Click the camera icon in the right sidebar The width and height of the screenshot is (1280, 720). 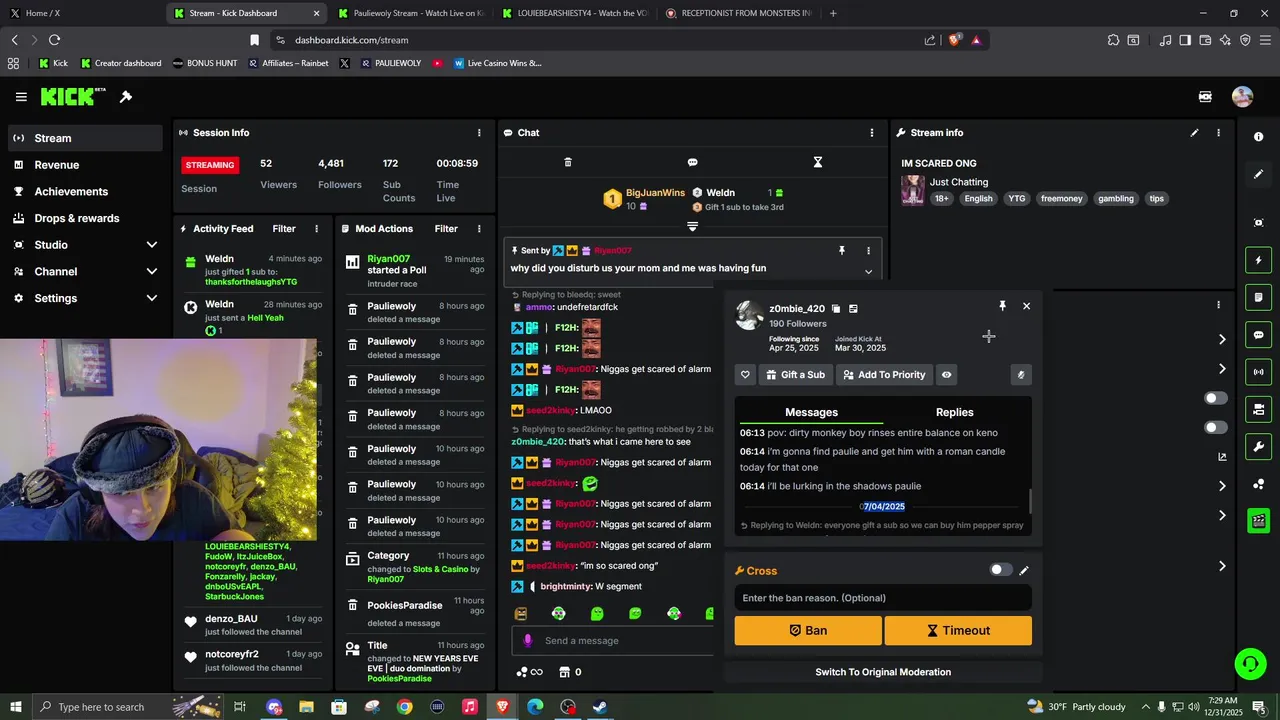pyautogui.click(x=1258, y=409)
